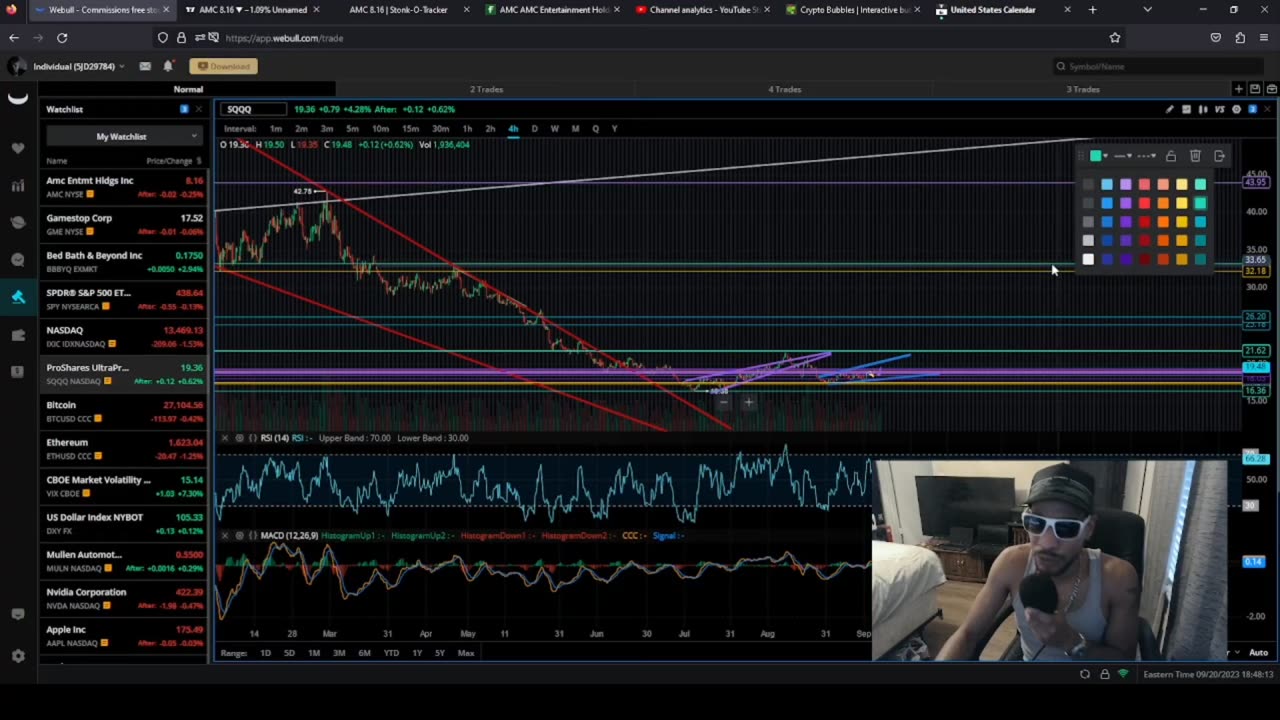
Task: Open the Webull home logo icon
Action: (x=17, y=97)
